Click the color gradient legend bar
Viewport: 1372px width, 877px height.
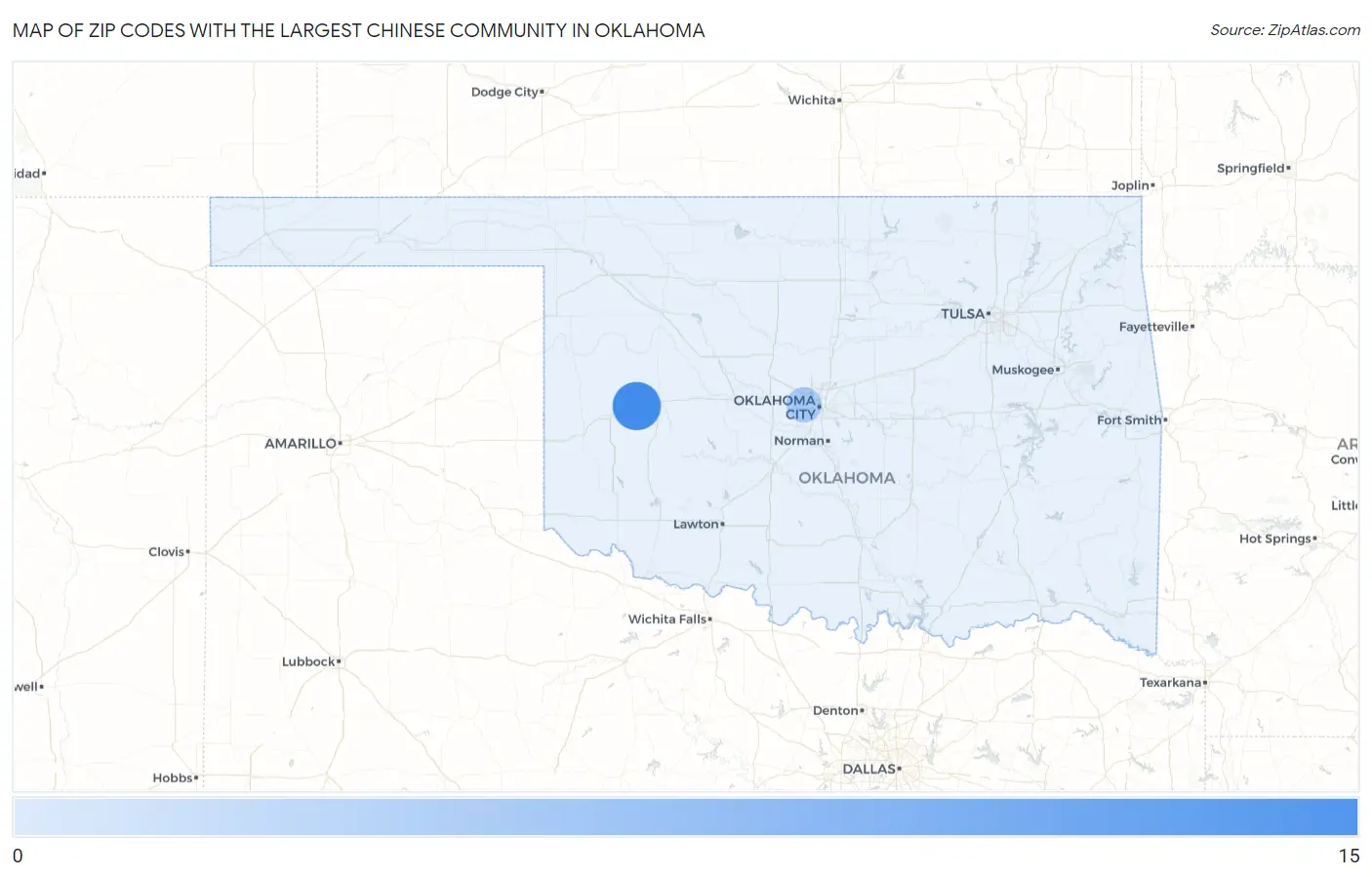coord(685,817)
